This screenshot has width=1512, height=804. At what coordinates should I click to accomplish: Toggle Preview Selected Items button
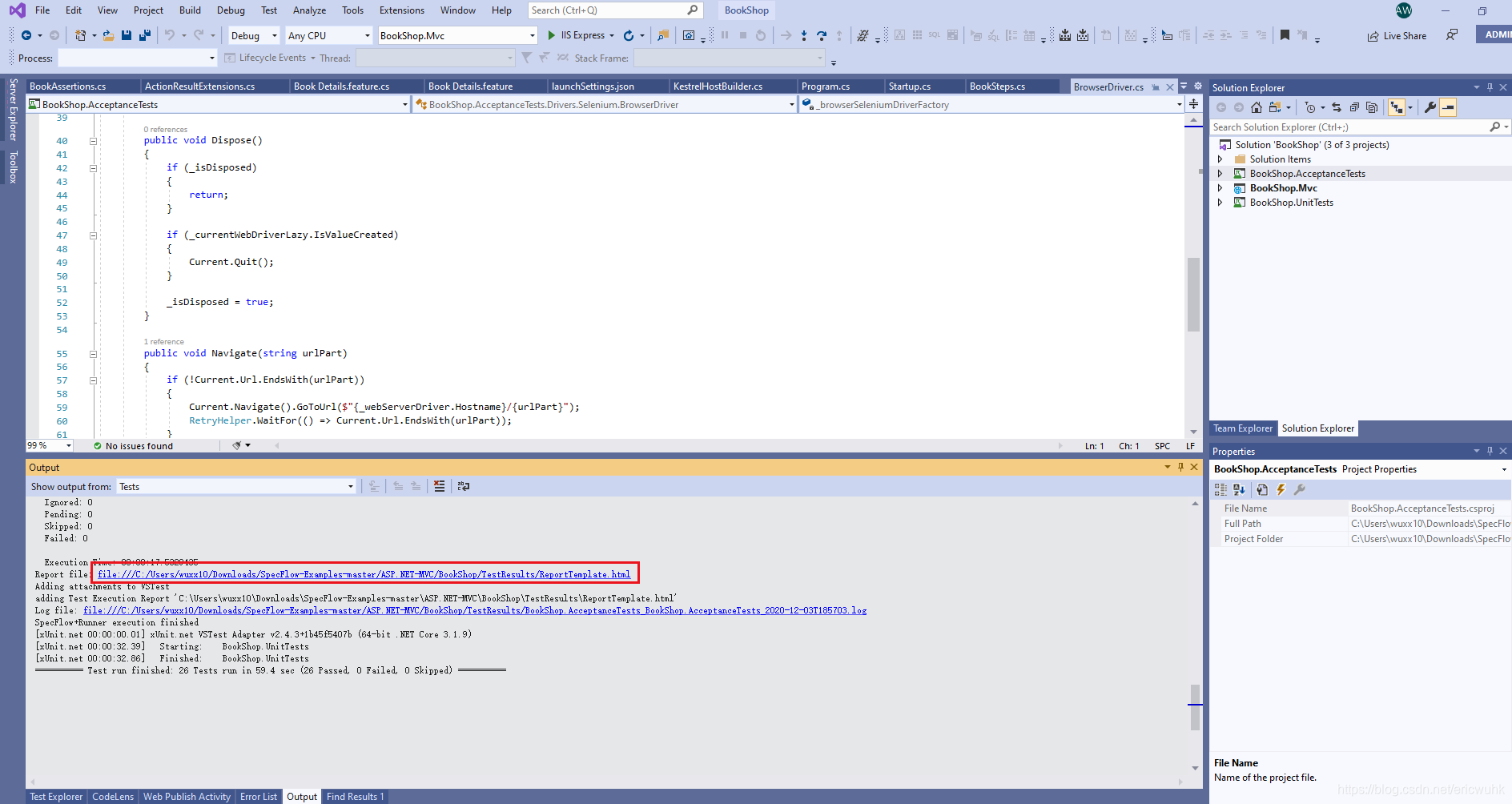pos(1448,107)
